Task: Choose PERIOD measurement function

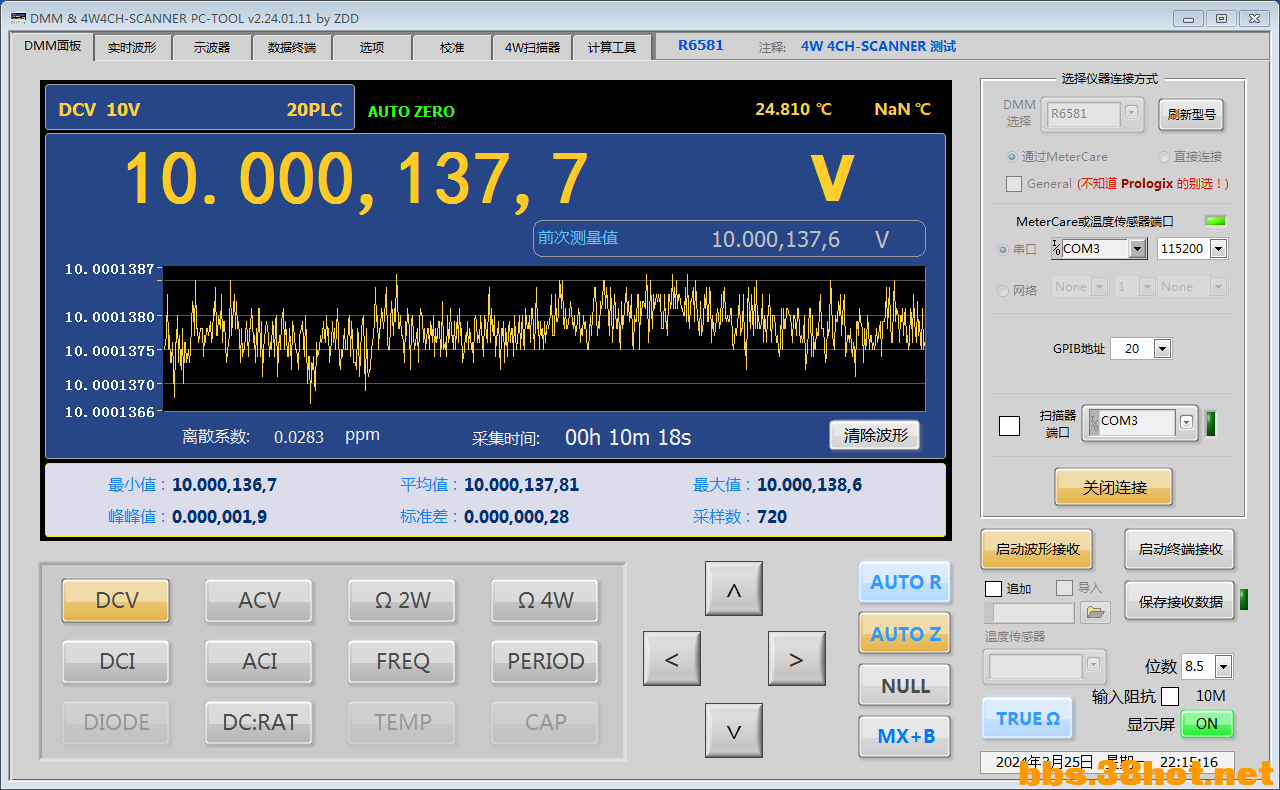Action: point(545,661)
